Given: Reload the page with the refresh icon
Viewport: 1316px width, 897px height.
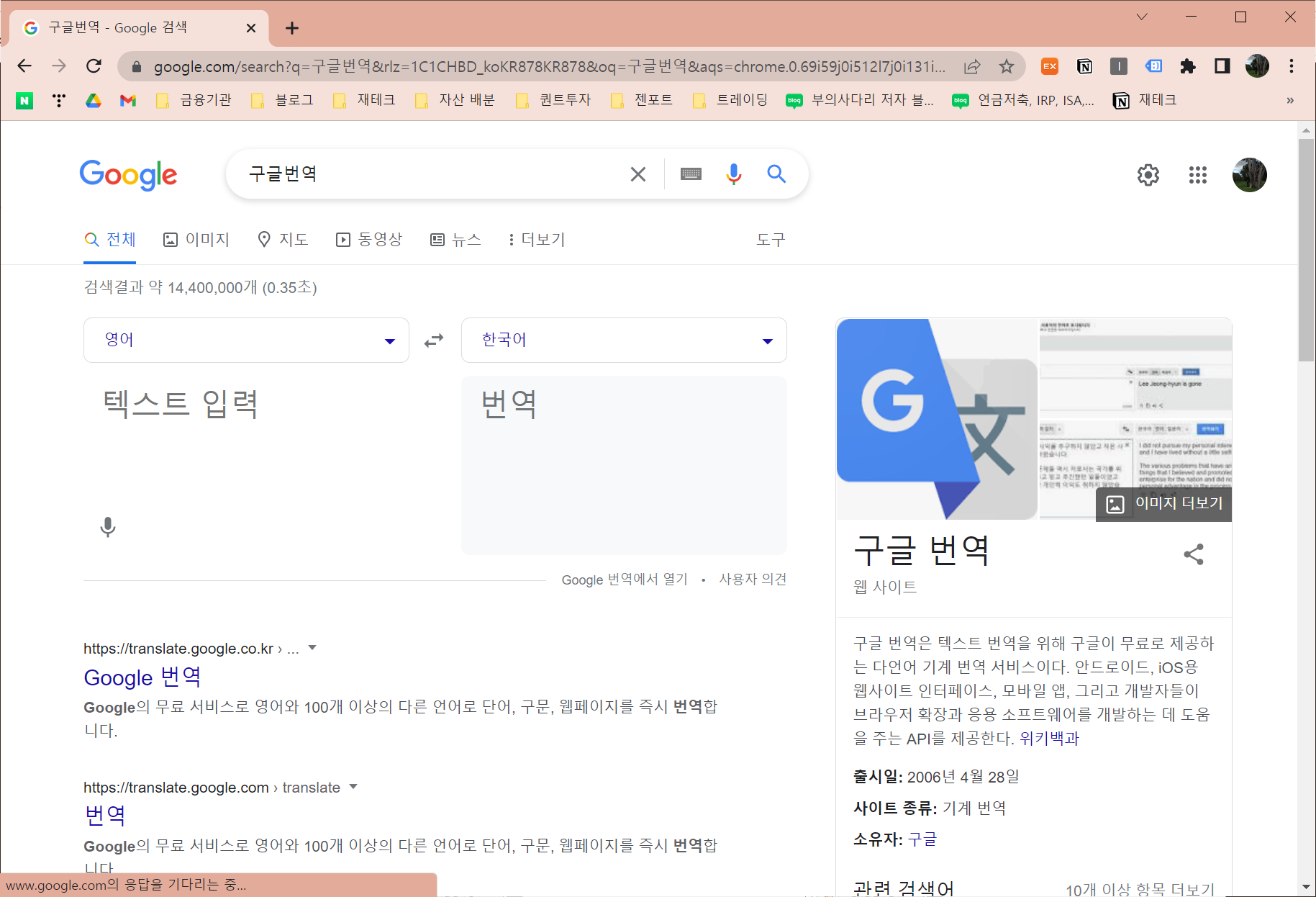Looking at the screenshot, I should pos(94,66).
